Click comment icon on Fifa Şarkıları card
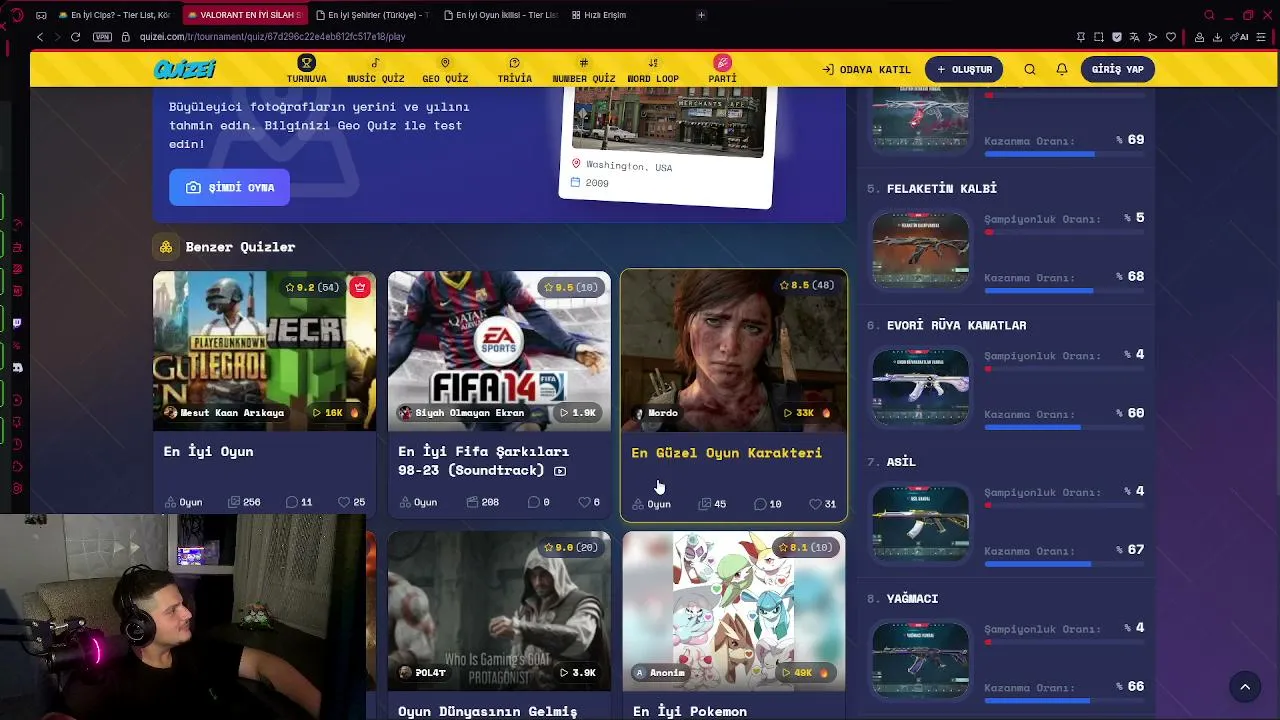The image size is (1280, 720). coord(533,502)
